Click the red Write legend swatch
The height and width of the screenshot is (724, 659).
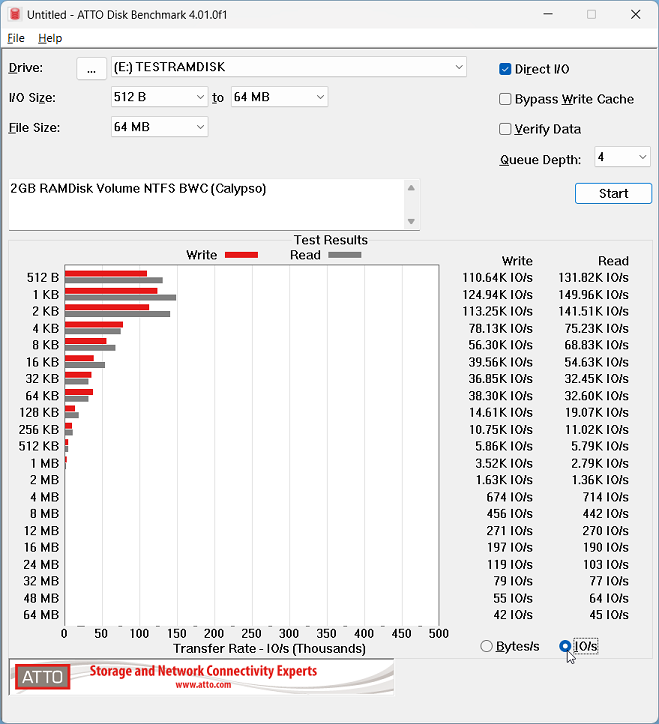tap(242, 255)
